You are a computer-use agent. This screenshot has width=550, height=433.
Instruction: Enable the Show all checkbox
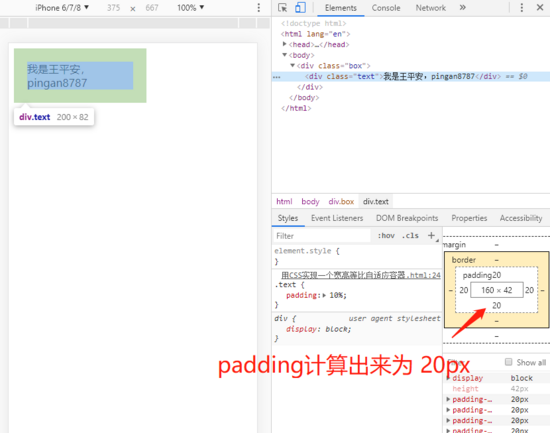click(508, 362)
